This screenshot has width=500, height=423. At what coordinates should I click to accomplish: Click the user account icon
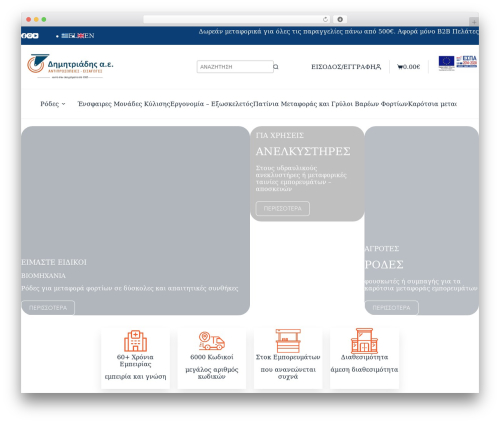click(x=378, y=67)
